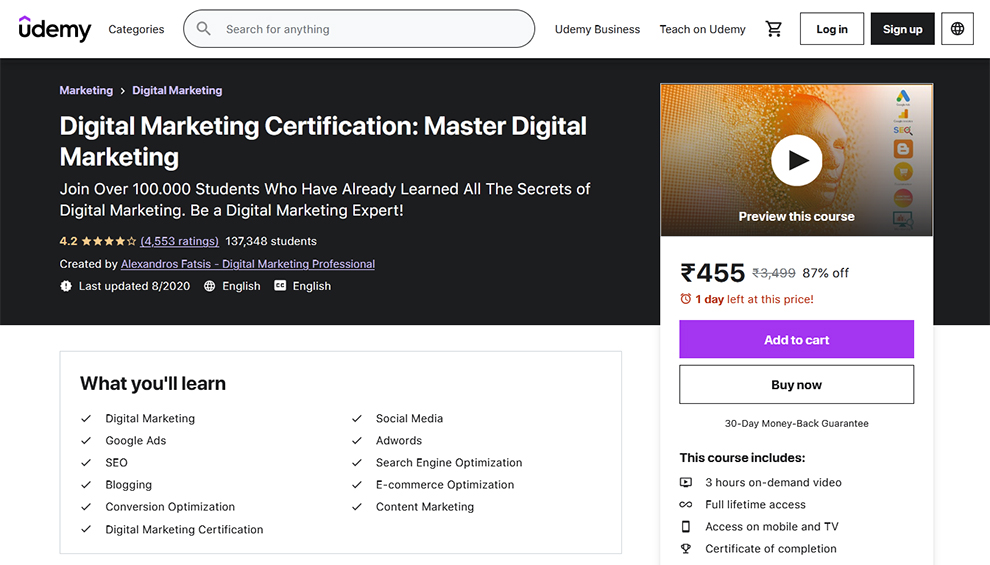Click the checkmark beside Digital Marketing
The image size is (990, 565).
click(x=86, y=419)
